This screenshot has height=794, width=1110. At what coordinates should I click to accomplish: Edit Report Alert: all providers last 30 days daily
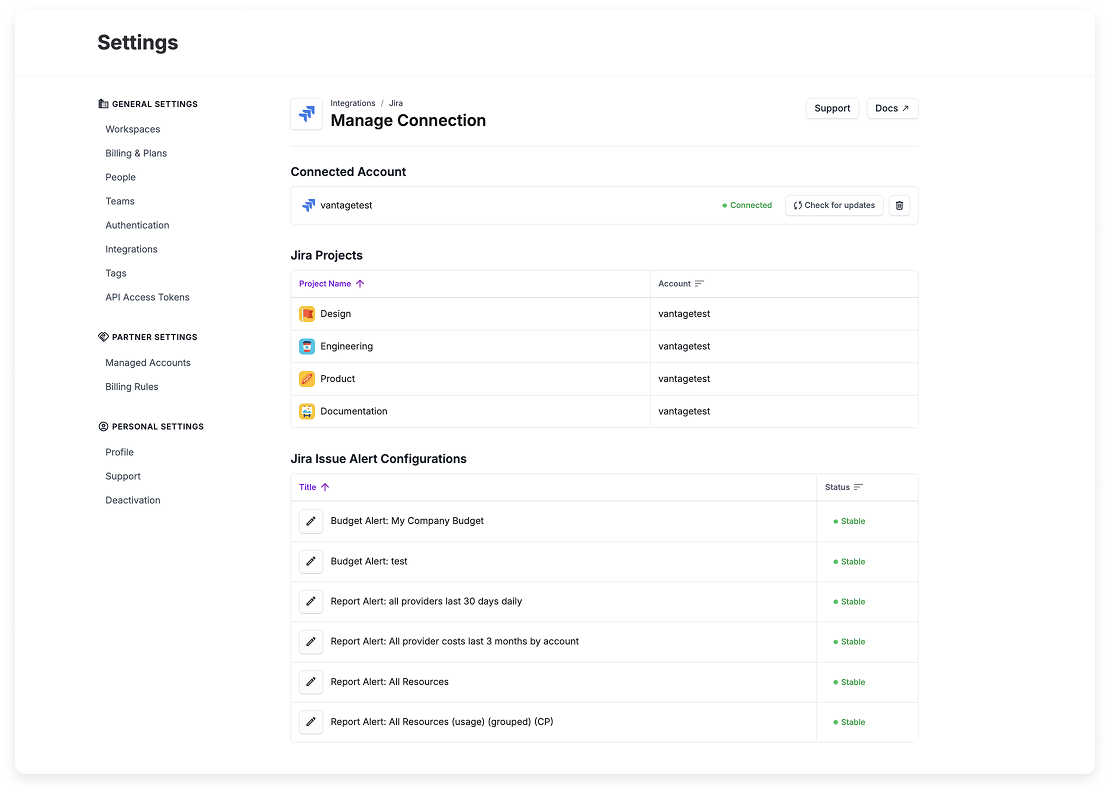[x=311, y=602]
